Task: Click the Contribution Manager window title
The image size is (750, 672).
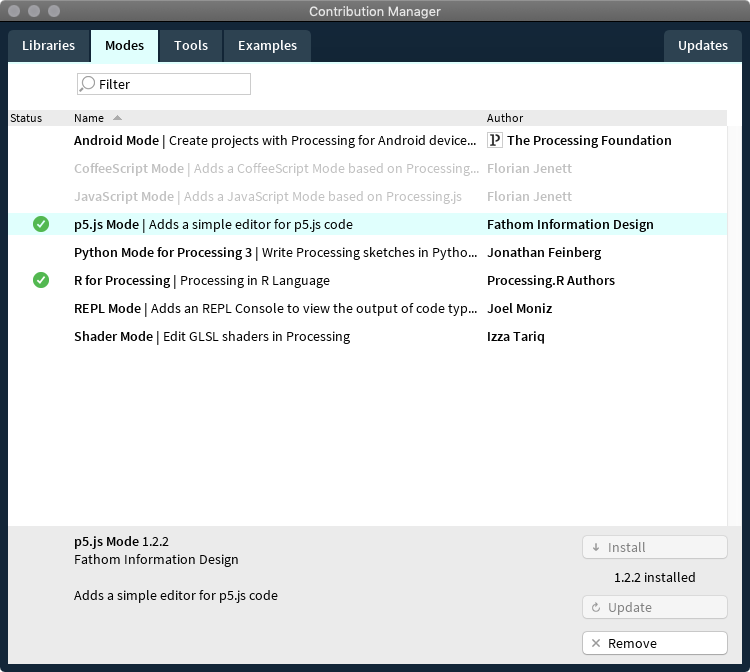Action: [x=375, y=11]
